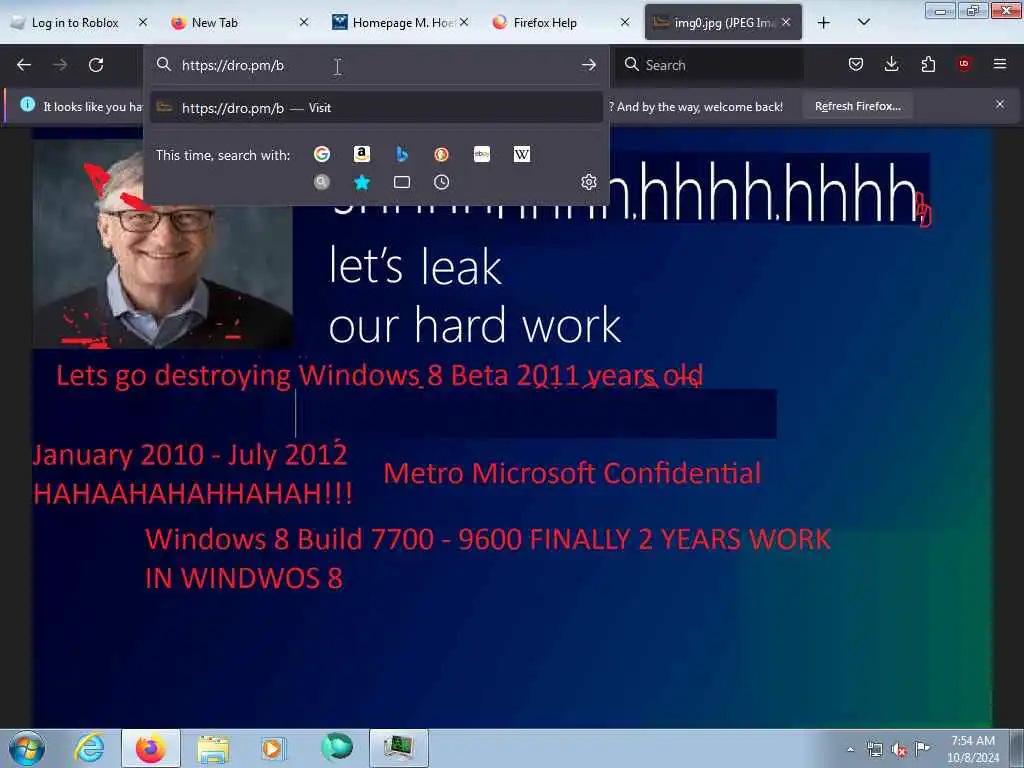Dismiss the welcome back notification bar

1000,104
